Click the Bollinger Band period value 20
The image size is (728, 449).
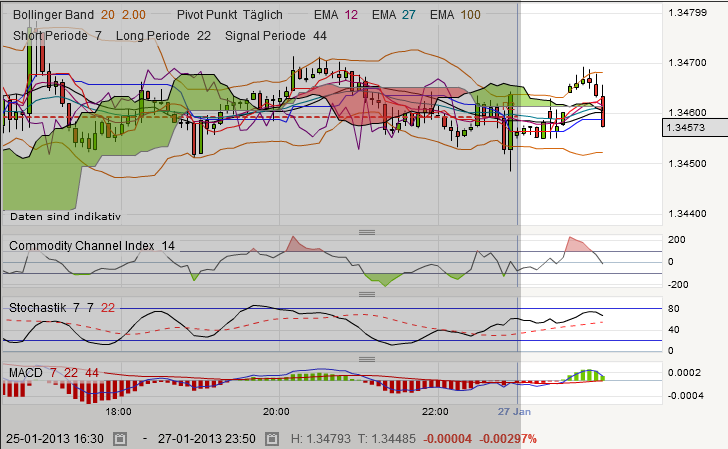[x=108, y=15]
